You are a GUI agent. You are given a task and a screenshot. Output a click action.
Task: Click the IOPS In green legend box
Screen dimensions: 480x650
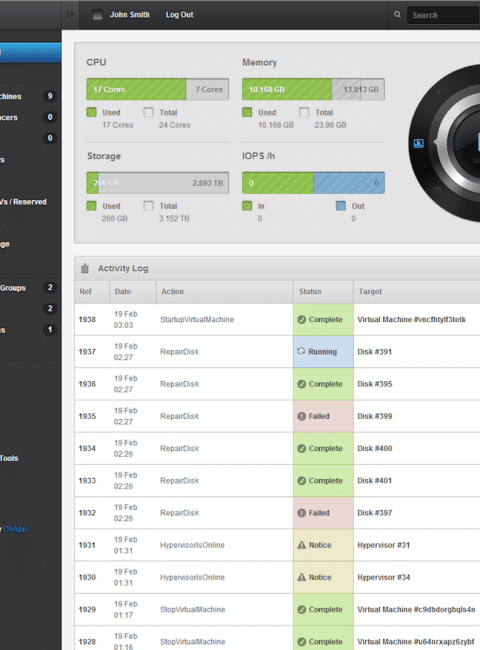247,206
